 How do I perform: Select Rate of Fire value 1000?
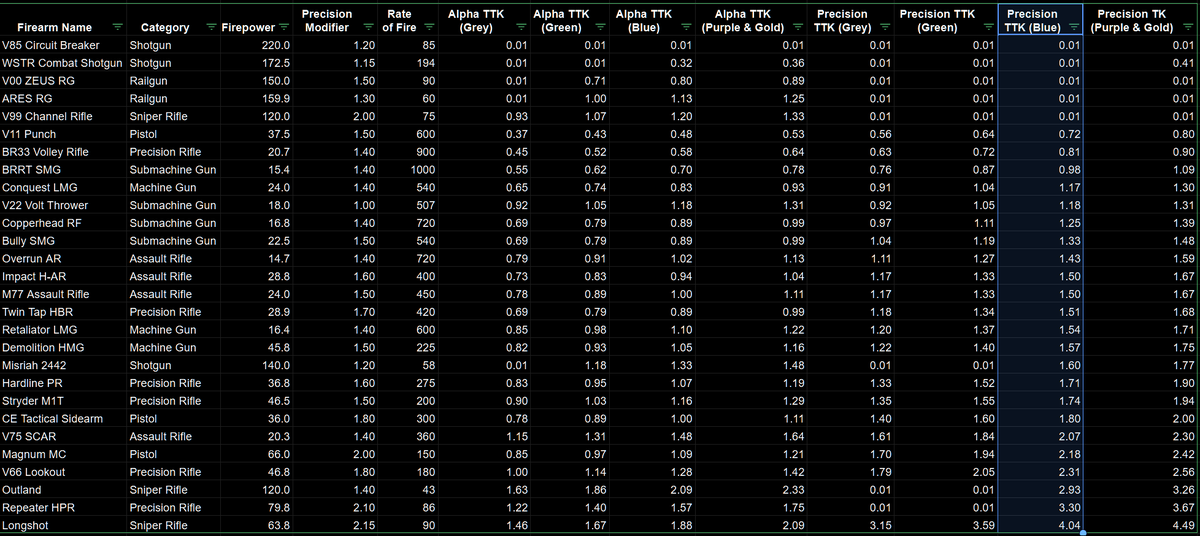[408, 170]
